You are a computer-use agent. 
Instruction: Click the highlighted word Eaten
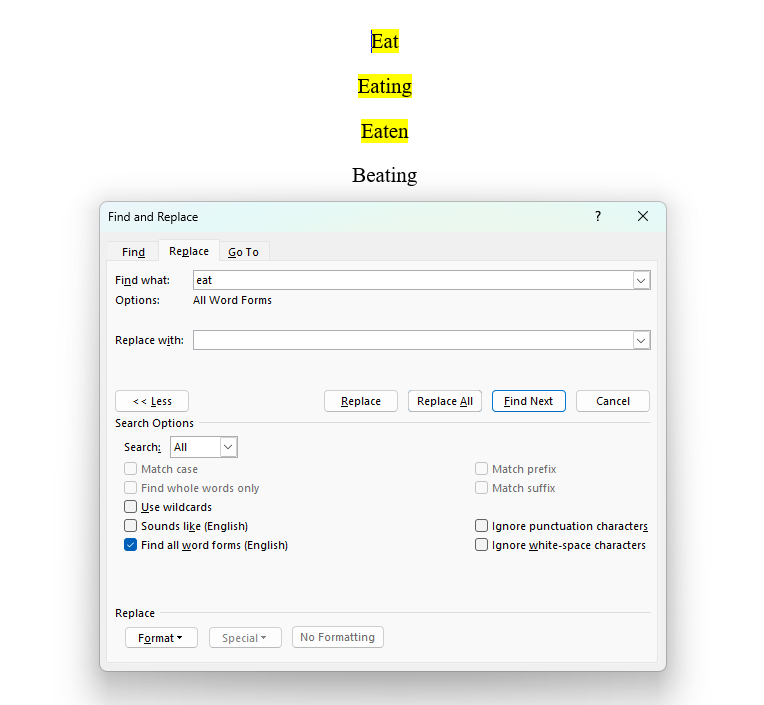point(384,131)
